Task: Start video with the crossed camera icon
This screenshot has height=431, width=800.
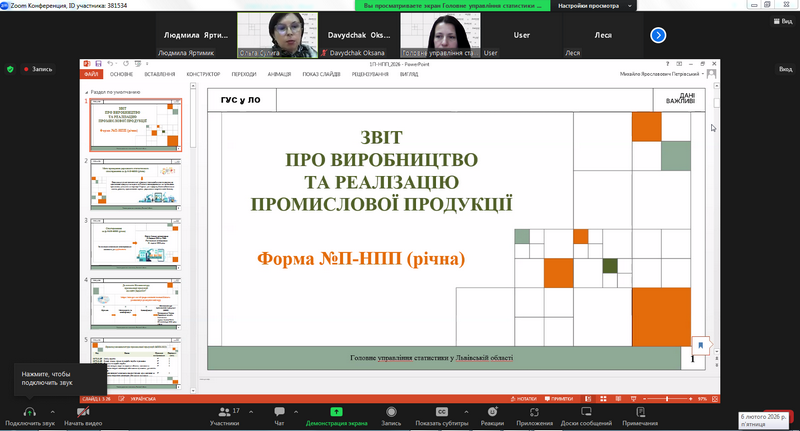Action: 83,412
